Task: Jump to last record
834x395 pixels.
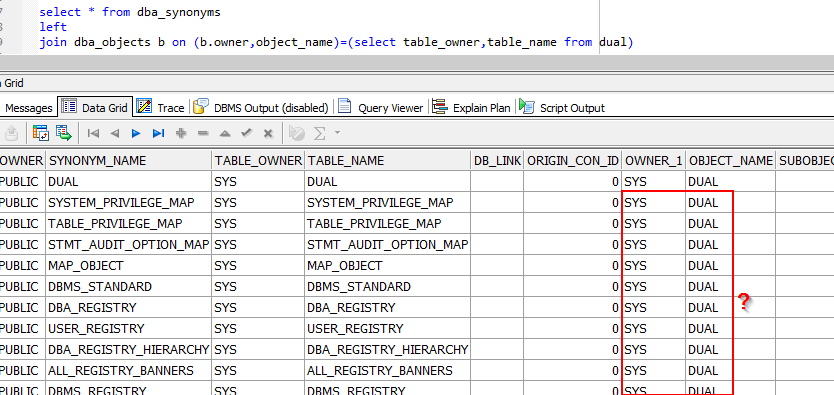Action: pos(159,133)
